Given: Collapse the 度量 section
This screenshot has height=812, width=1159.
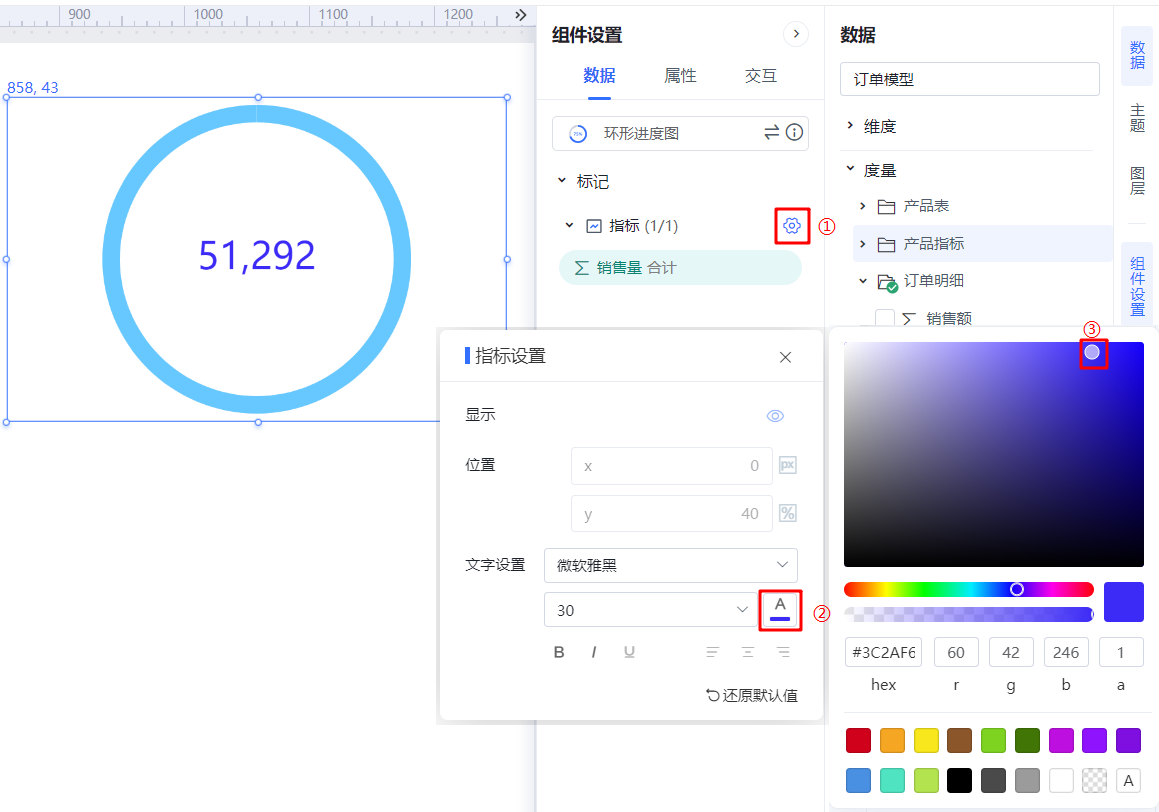Looking at the screenshot, I should point(850,169).
